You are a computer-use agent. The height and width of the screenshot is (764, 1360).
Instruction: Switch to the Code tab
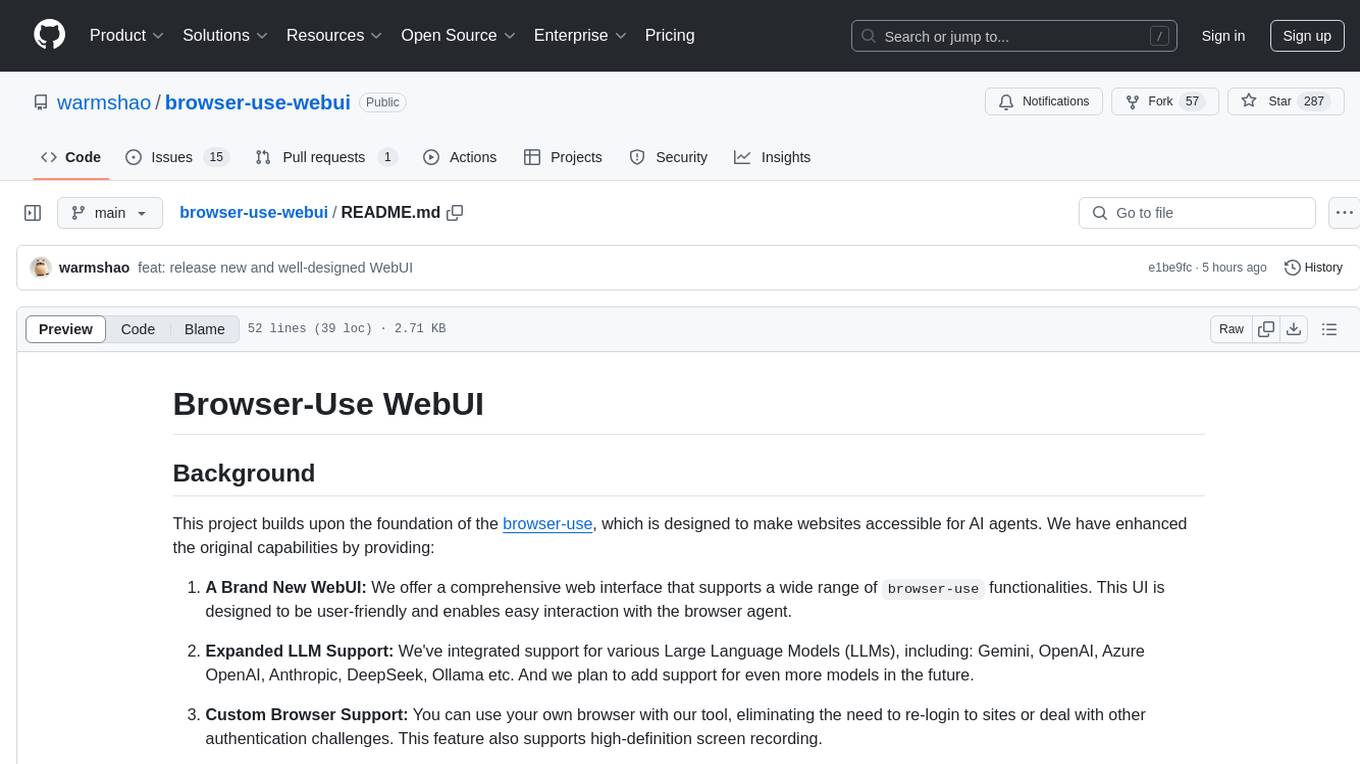pos(71,157)
